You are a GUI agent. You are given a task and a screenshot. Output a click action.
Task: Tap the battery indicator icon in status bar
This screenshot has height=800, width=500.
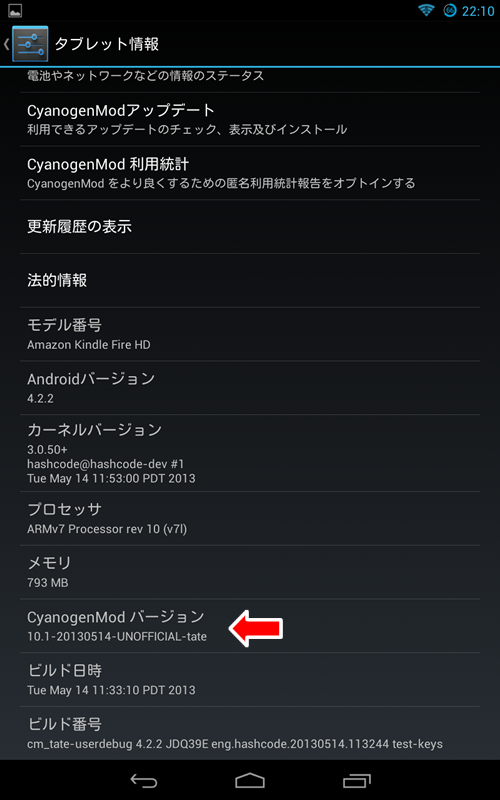click(449, 10)
